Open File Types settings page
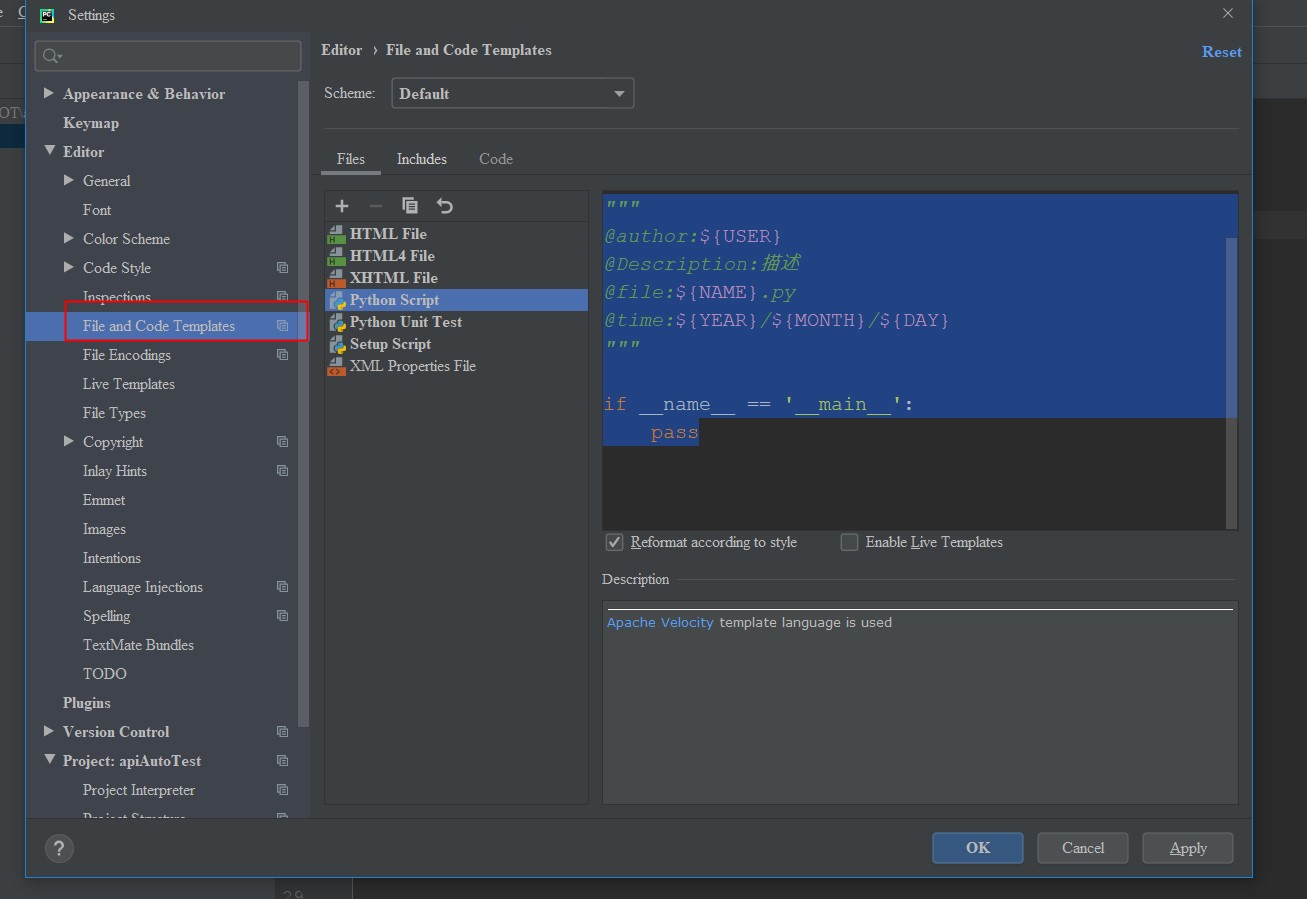 114,413
